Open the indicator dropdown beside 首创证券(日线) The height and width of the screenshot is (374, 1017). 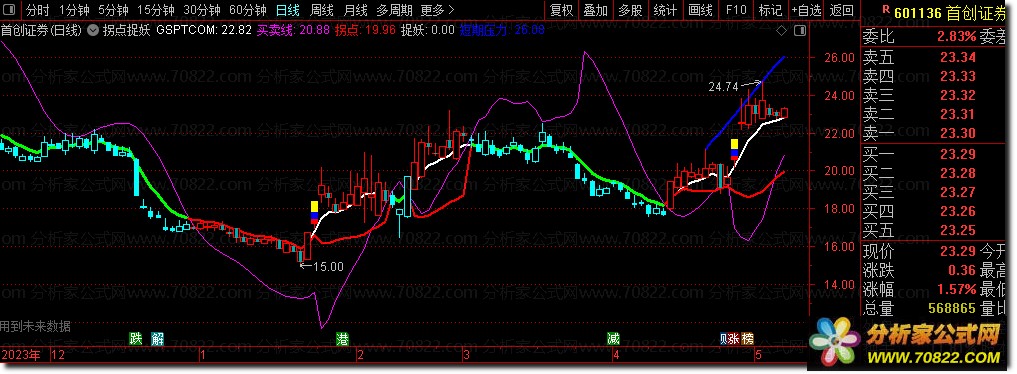point(93,30)
